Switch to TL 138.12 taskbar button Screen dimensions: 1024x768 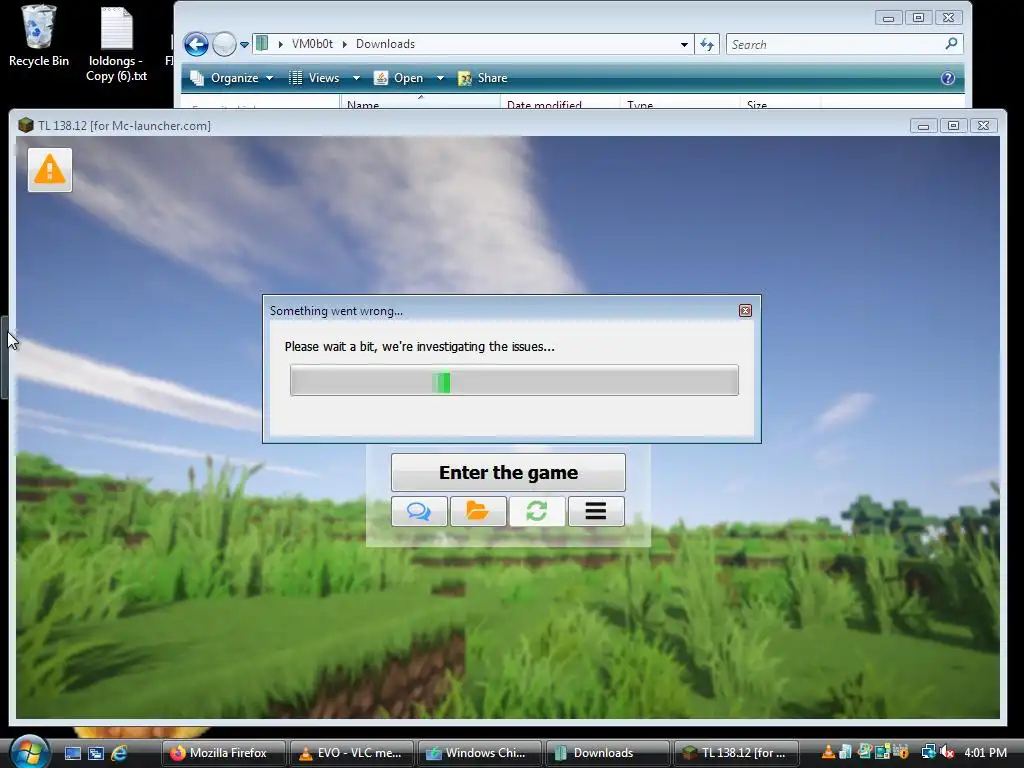736,753
